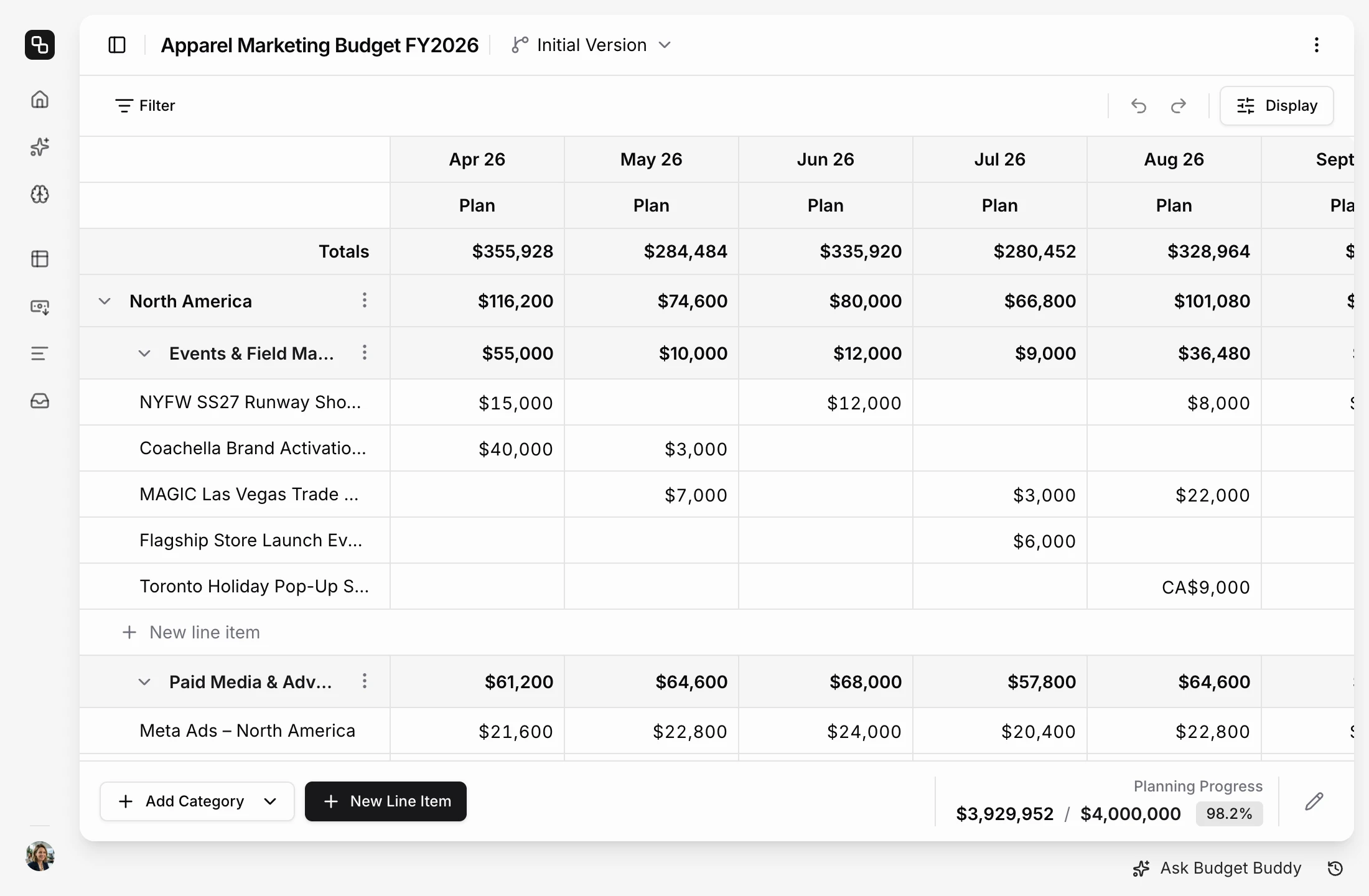This screenshot has height=896, width=1369.
Task: Open the user avatar at bottom left
Action: coord(40,856)
